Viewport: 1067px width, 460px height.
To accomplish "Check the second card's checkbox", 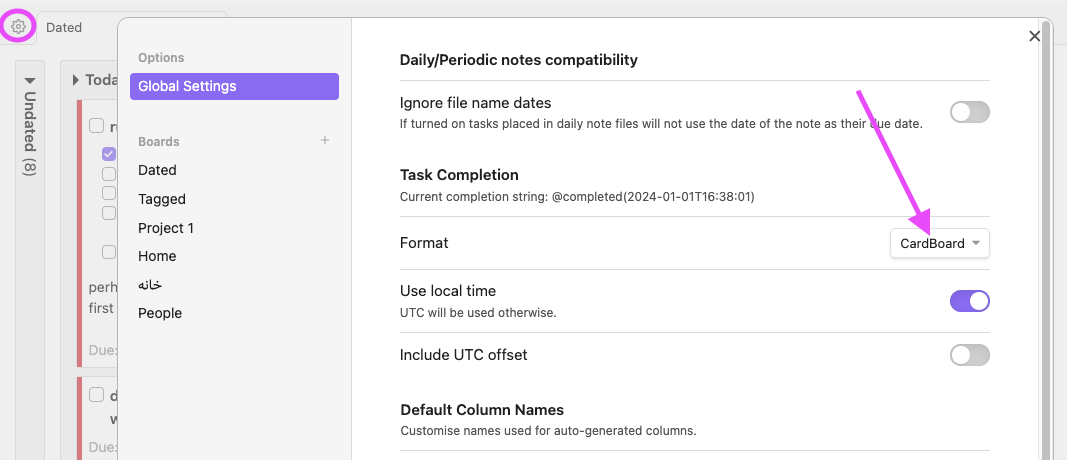I will click(x=97, y=394).
